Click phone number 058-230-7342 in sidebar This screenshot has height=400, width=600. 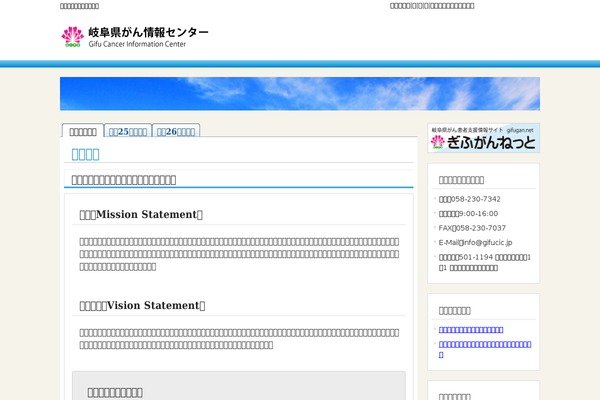click(470, 199)
